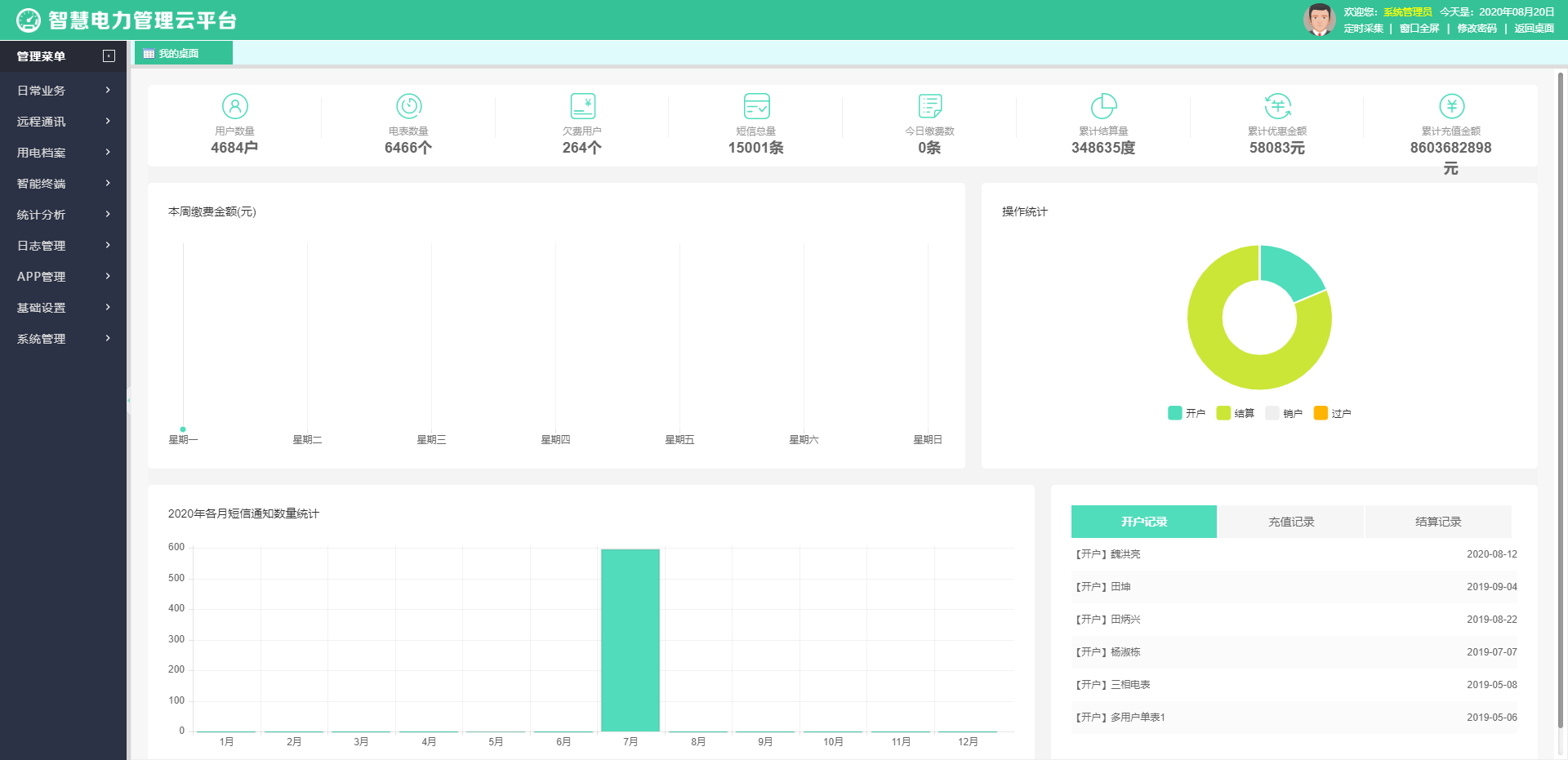This screenshot has height=760, width=1568.
Task: Expand the 统计分析 sidebar menu
Action: tap(63, 215)
